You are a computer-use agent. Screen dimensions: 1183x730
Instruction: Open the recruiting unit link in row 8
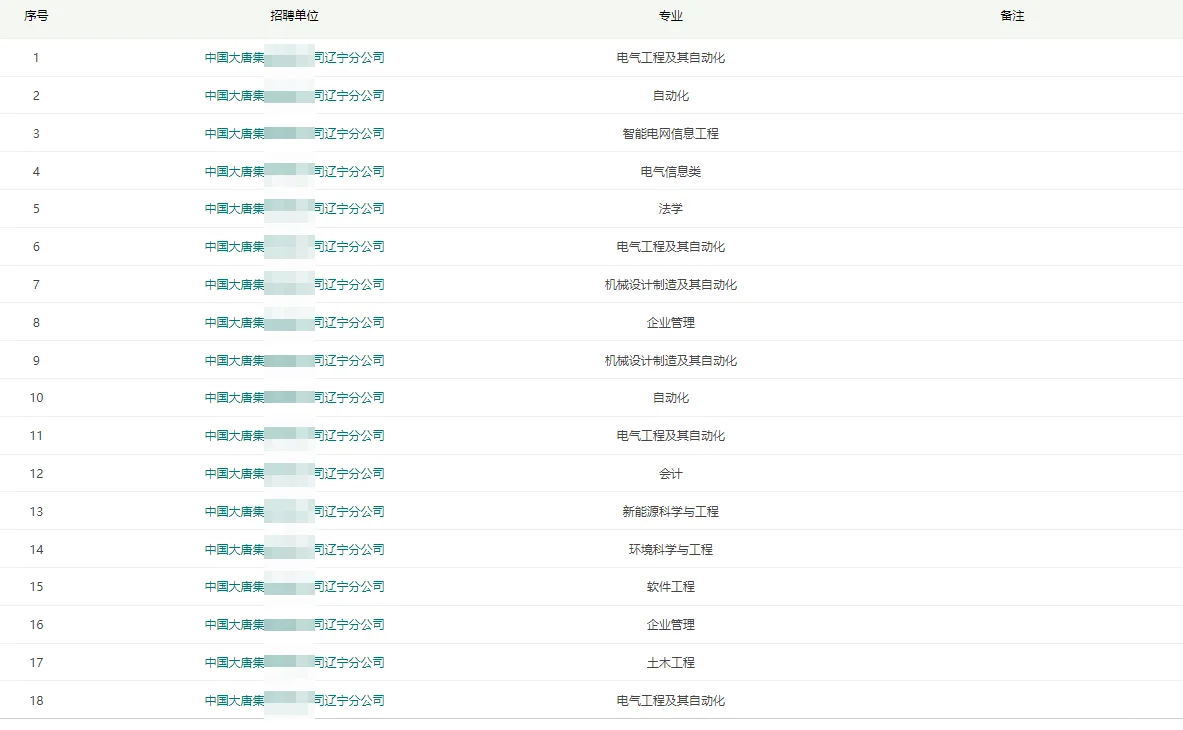294,323
